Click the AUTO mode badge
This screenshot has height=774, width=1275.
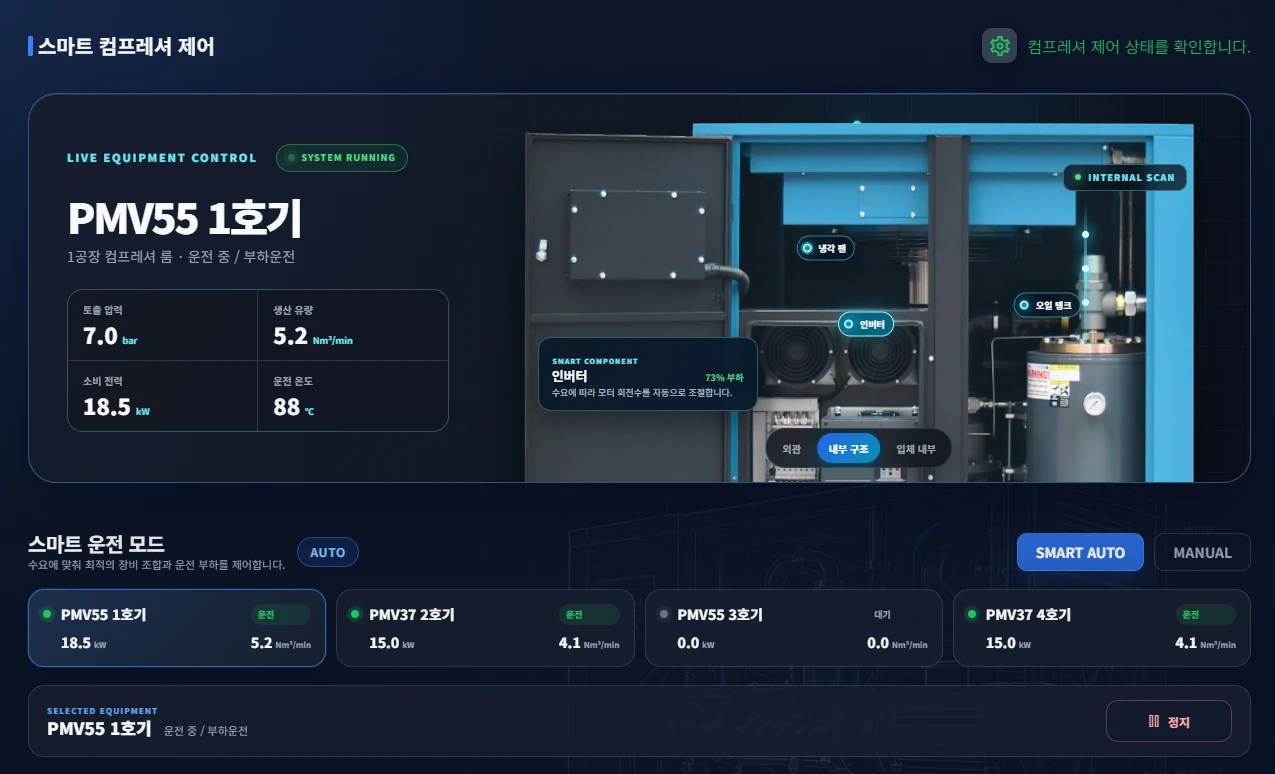point(327,552)
